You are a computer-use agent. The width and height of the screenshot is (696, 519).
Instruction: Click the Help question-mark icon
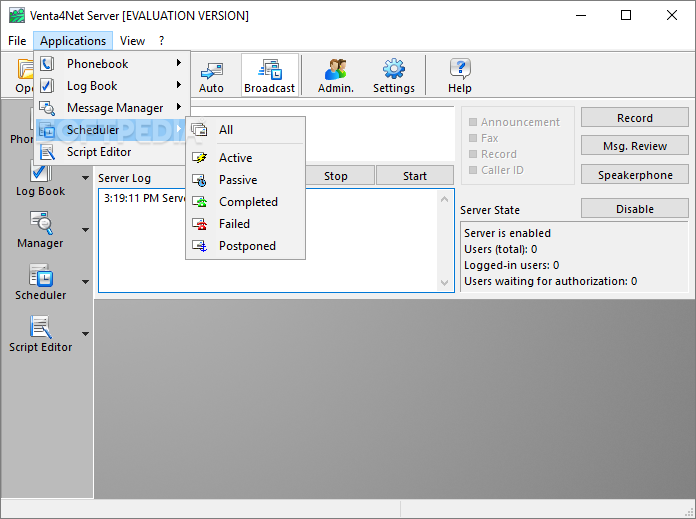click(x=460, y=69)
